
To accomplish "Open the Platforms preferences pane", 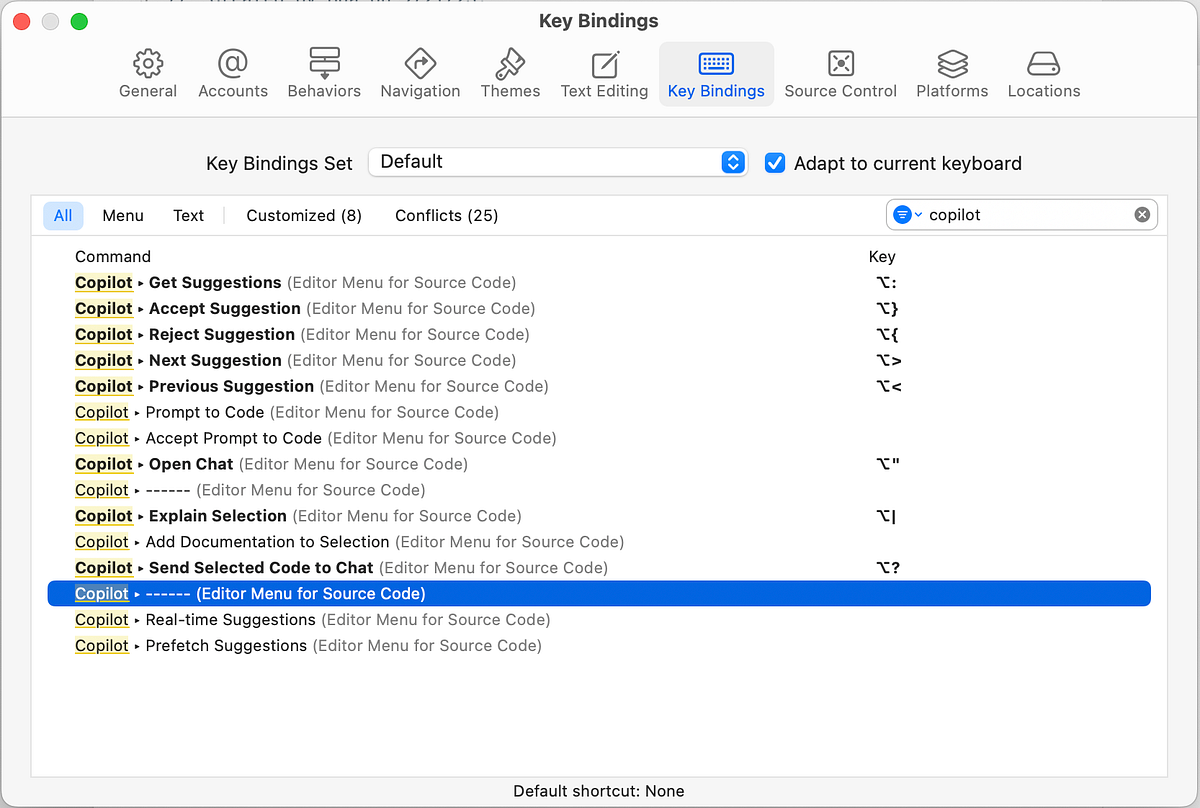I will click(952, 73).
